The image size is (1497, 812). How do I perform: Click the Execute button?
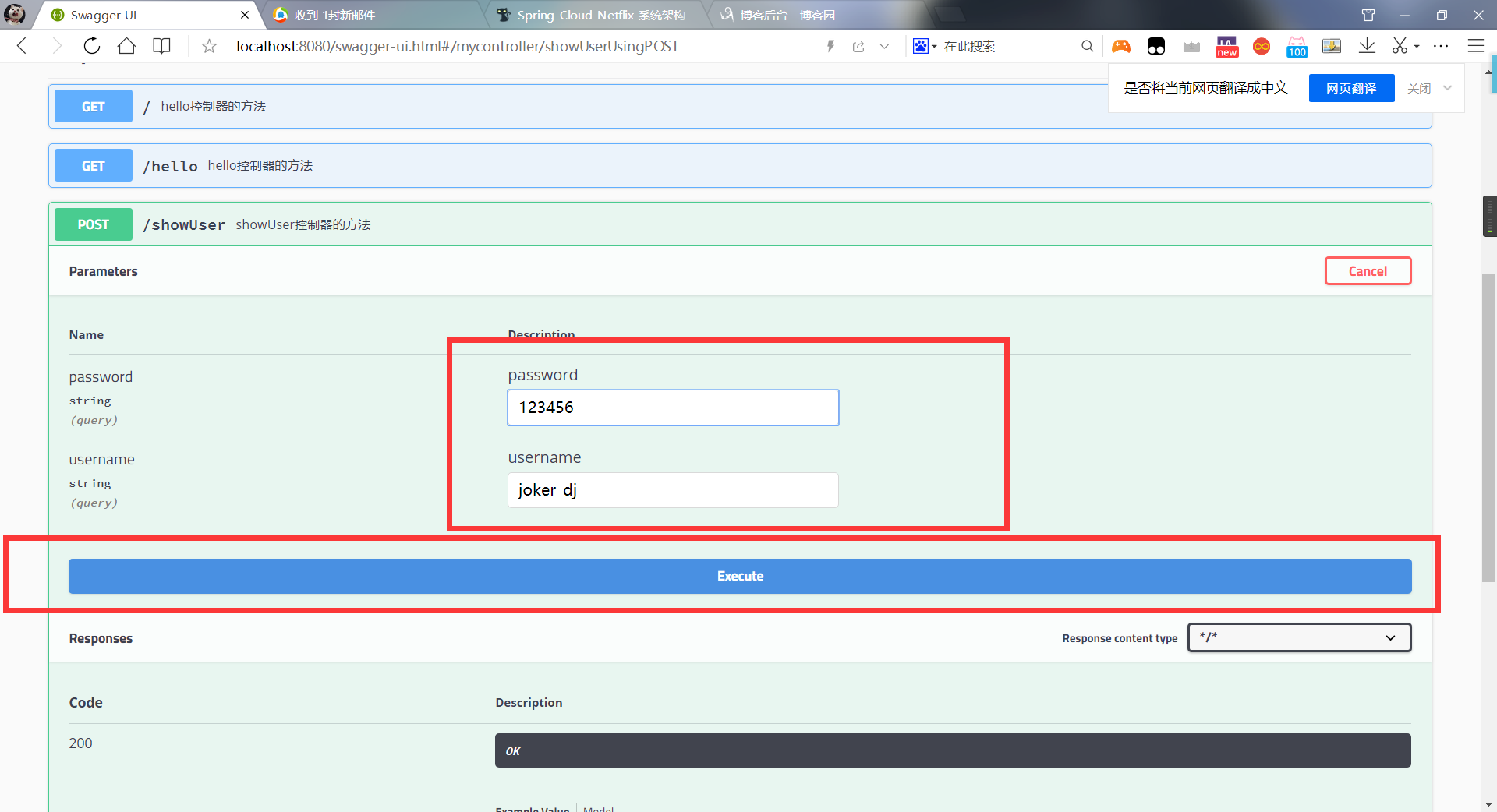(x=740, y=576)
